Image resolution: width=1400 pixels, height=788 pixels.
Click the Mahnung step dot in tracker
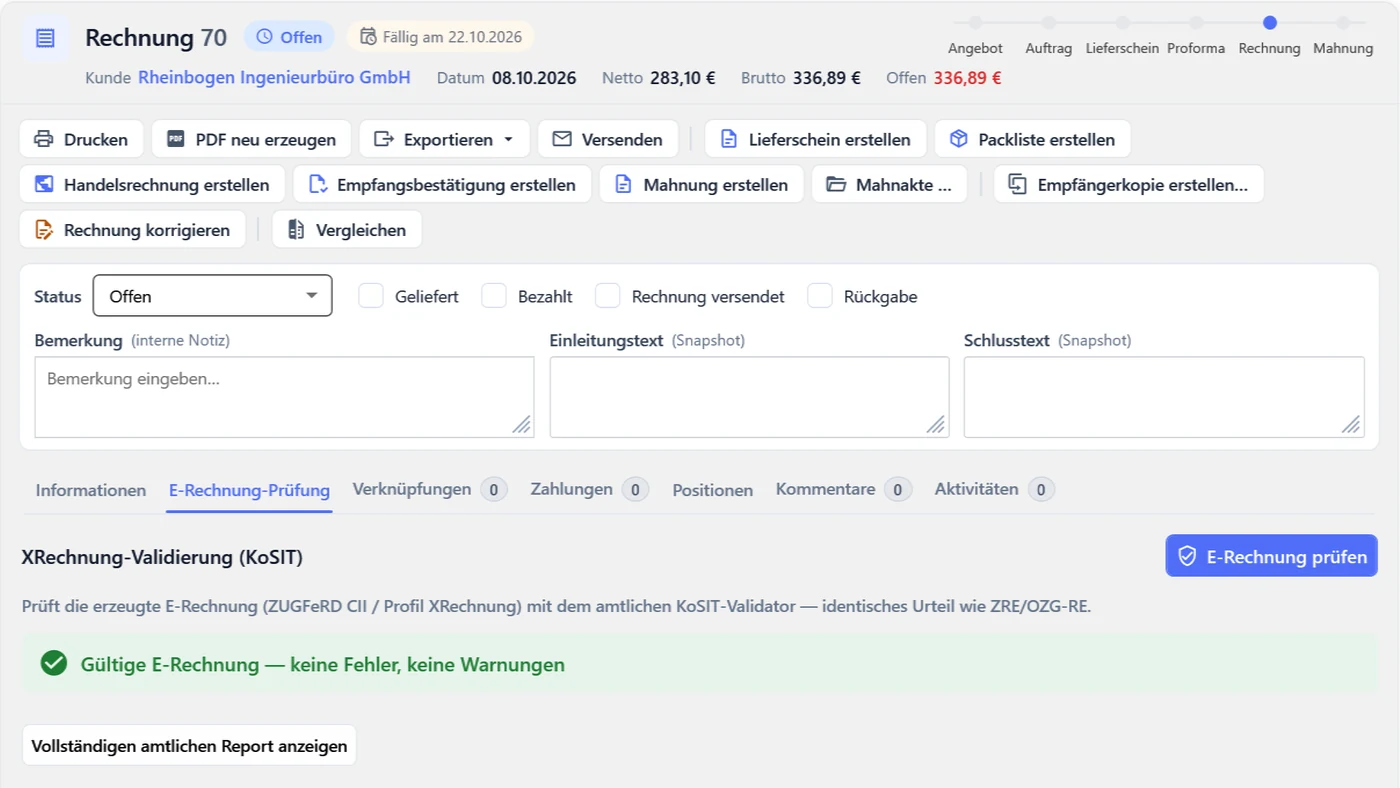pos(1343,22)
